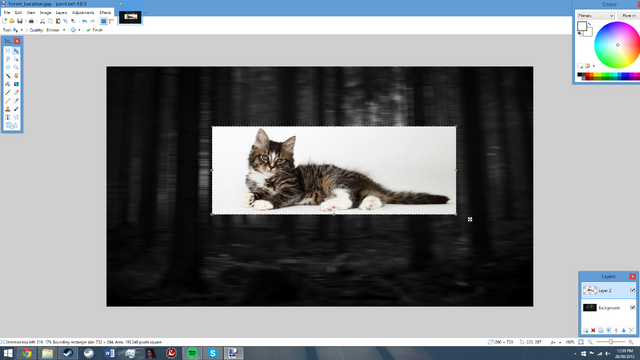
Task: Open the Image menu
Action: [45, 13]
